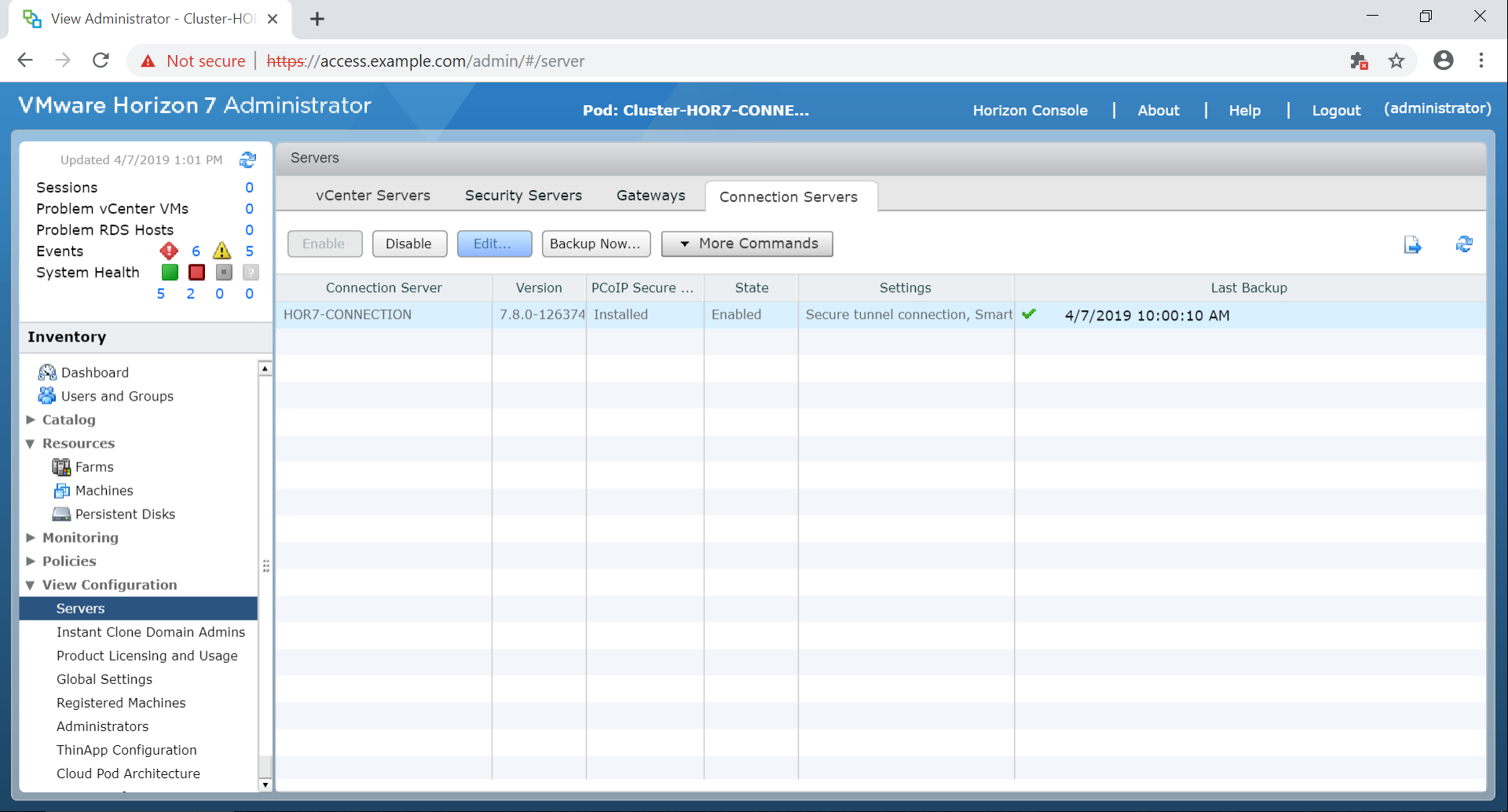Open a new browser tab

tap(317, 19)
